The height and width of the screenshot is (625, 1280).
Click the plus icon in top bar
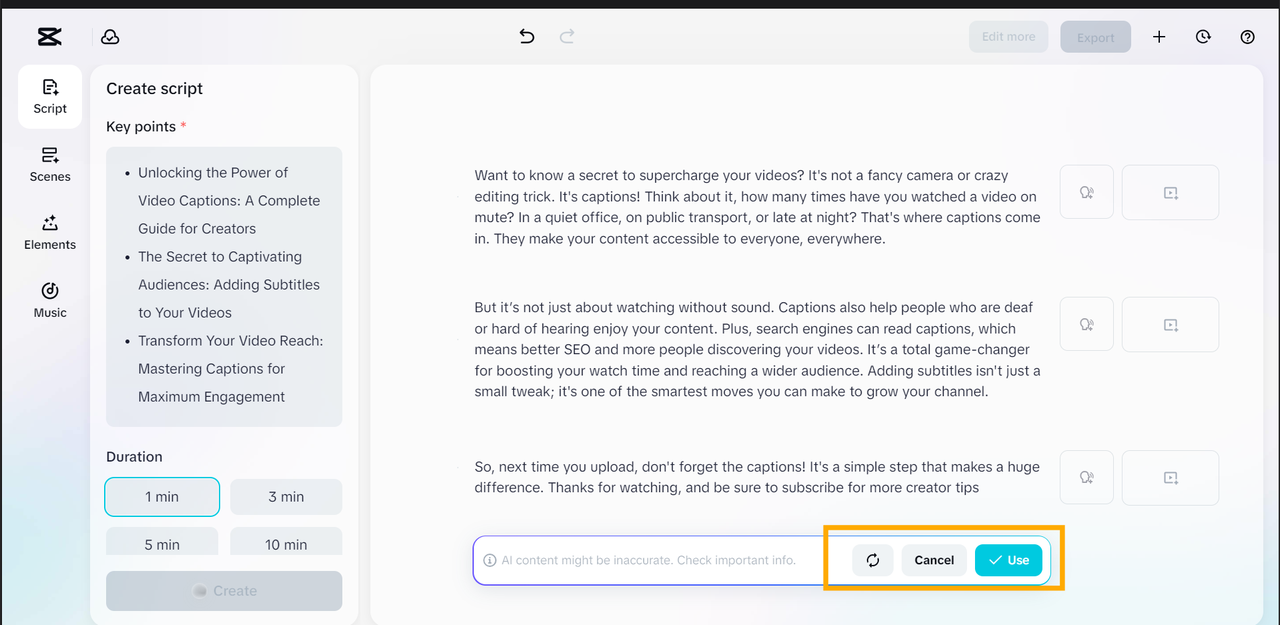[x=1159, y=37]
